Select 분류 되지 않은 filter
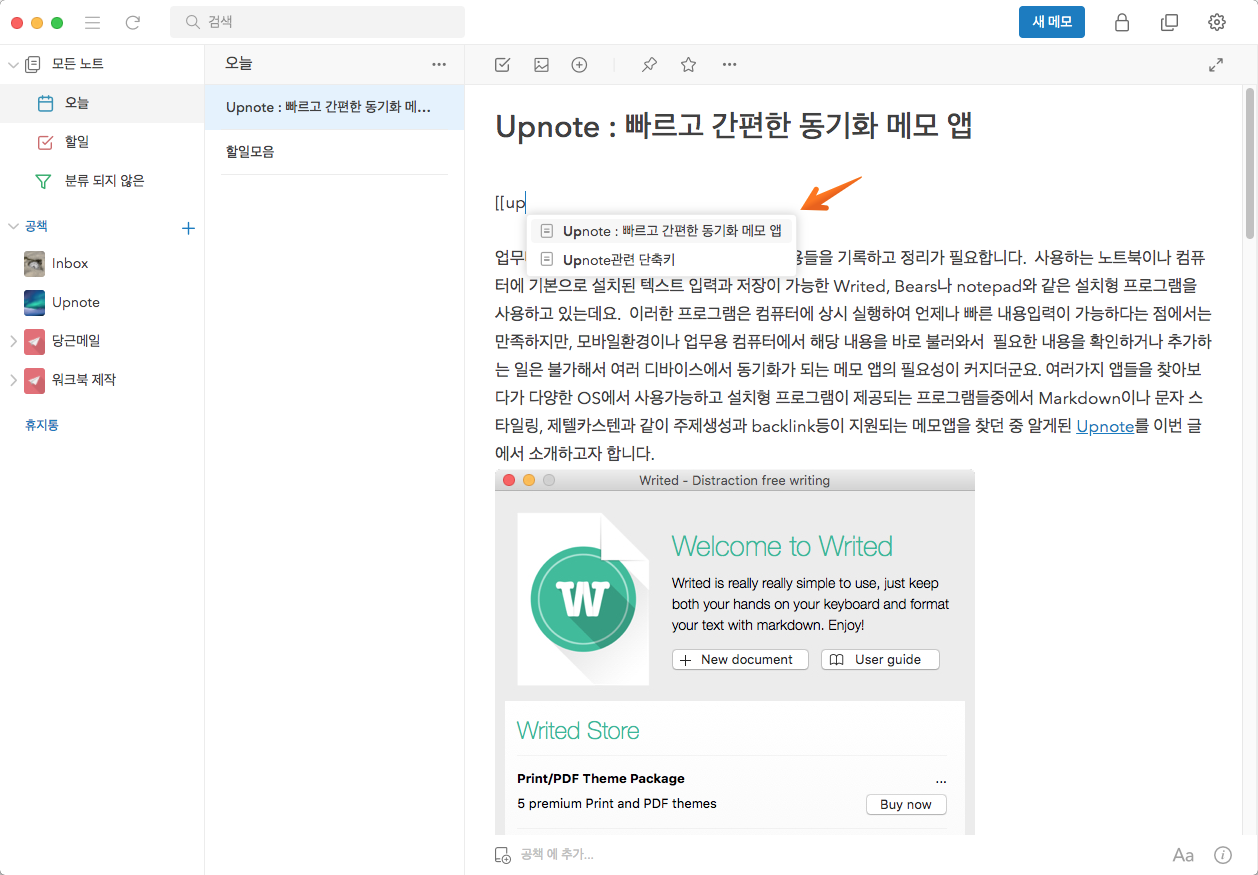1258x875 pixels. (102, 181)
